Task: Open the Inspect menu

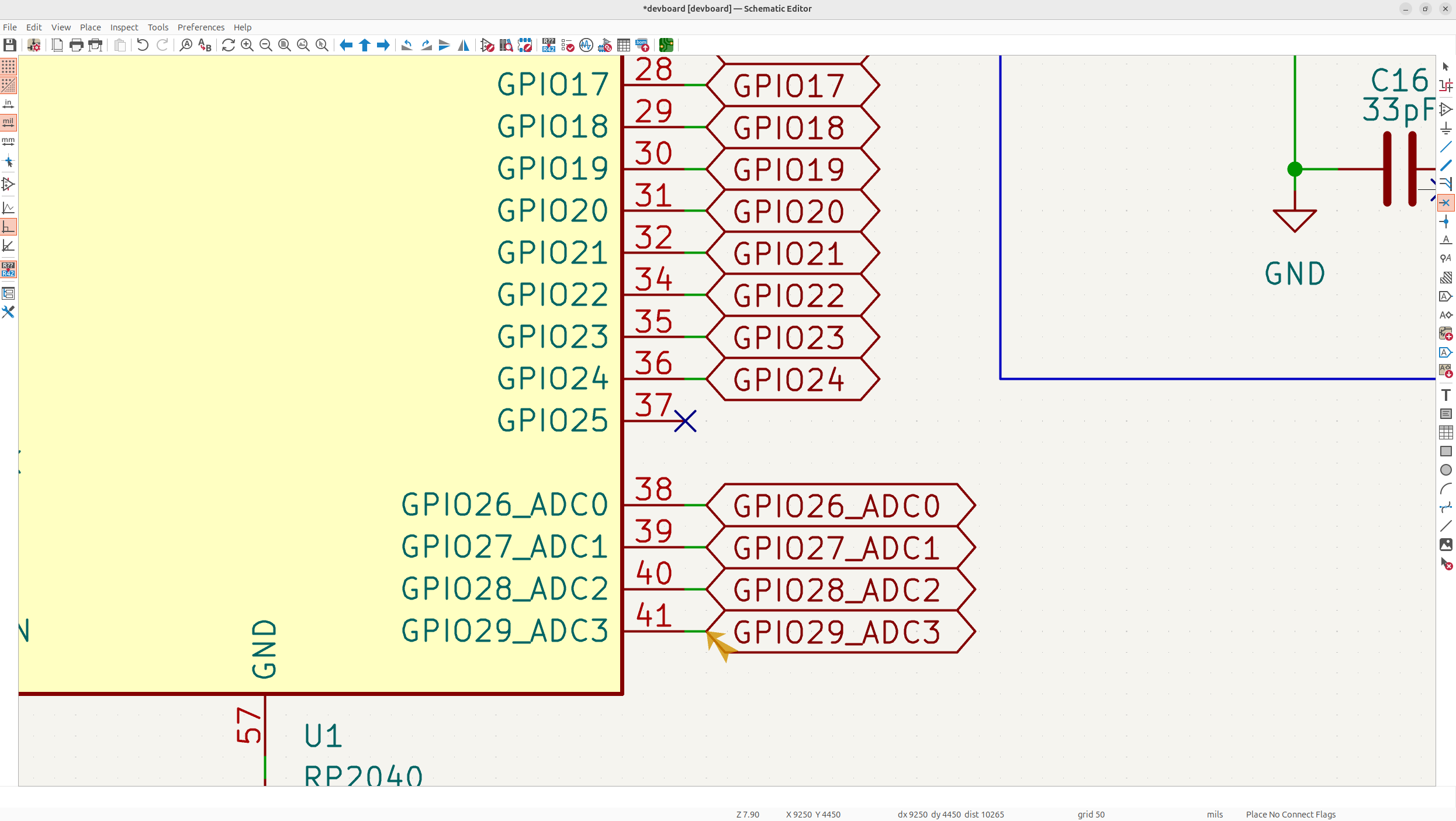Action: 124,27
